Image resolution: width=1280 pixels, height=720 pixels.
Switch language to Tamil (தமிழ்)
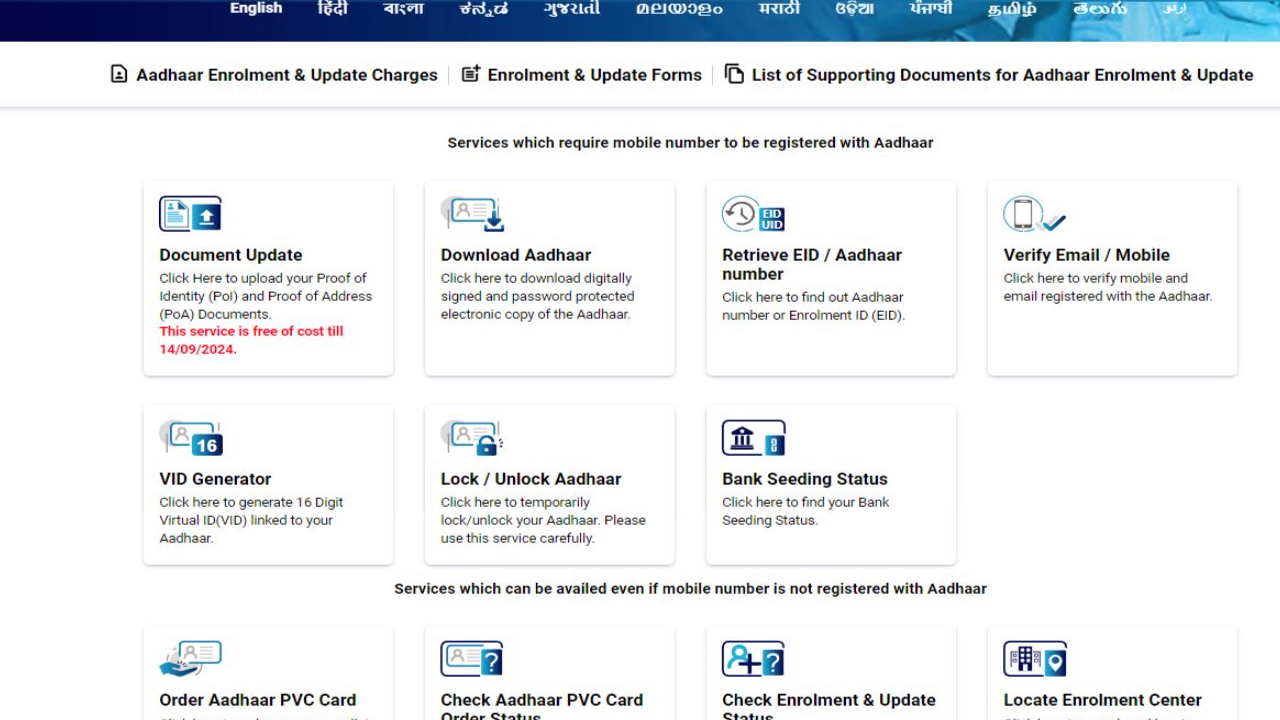[x=1012, y=8]
